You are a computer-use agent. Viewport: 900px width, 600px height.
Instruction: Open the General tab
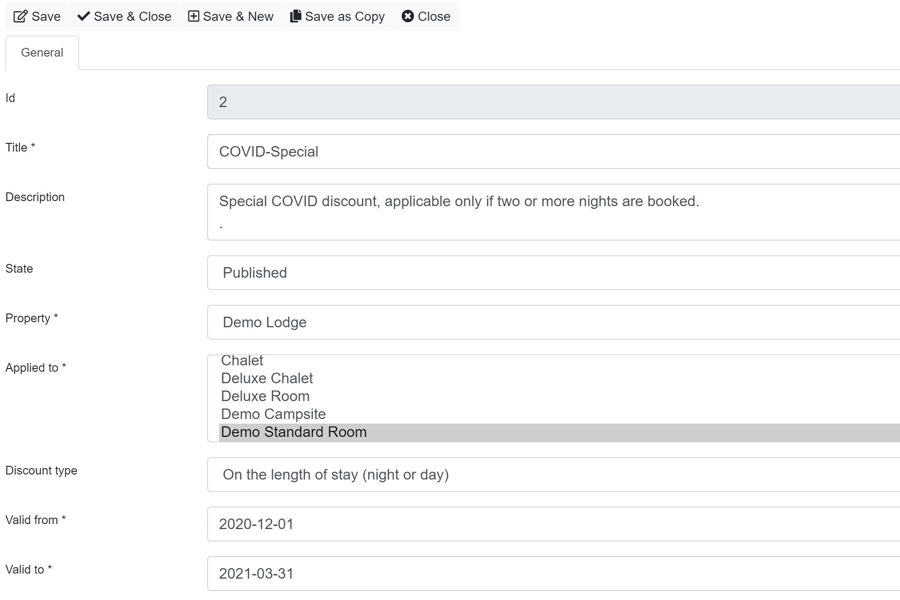pos(42,53)
